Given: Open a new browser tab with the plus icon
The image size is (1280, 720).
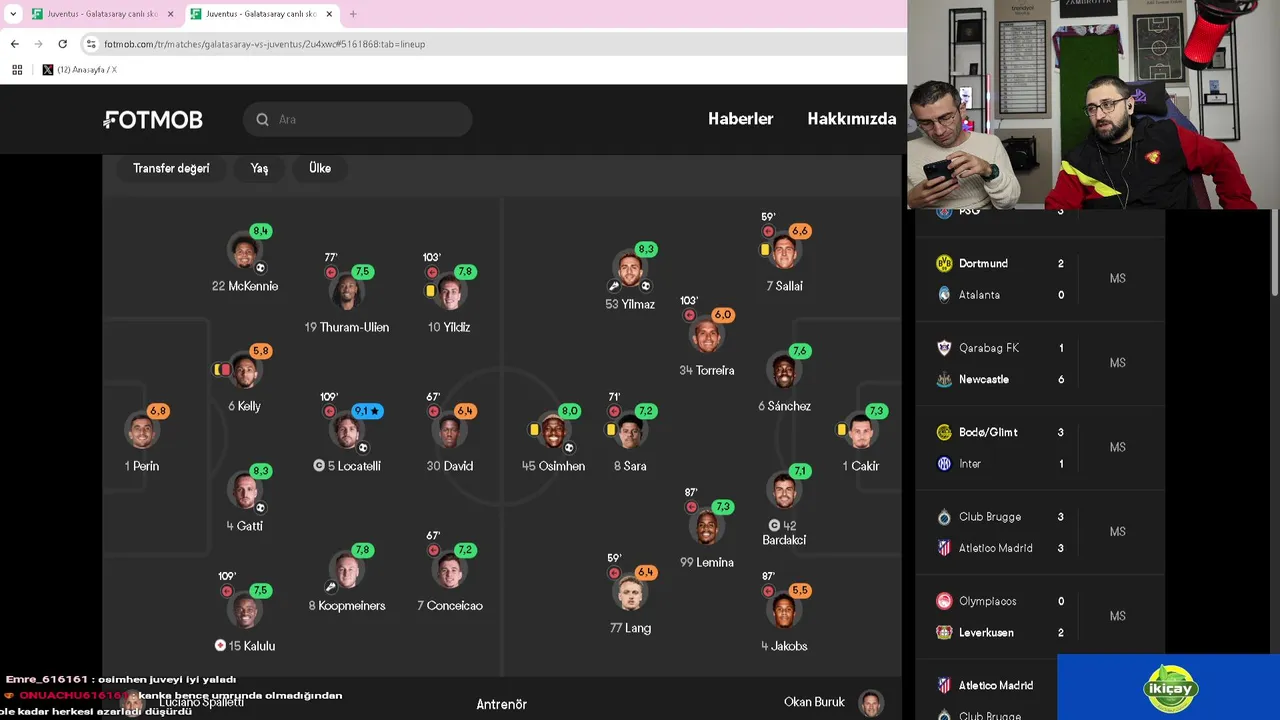Looking at the screenshot, I should pyautogui.click(x=353, y=14).
